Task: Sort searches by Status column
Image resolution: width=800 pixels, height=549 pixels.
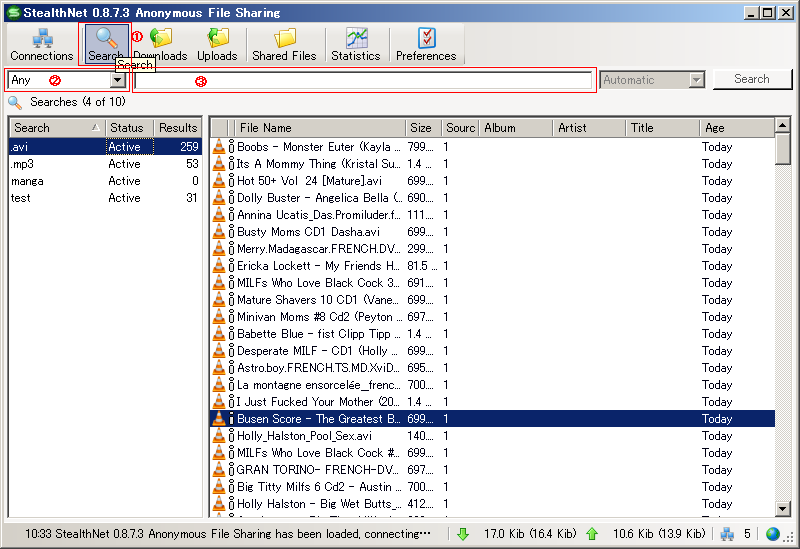Action: [130, 128]
